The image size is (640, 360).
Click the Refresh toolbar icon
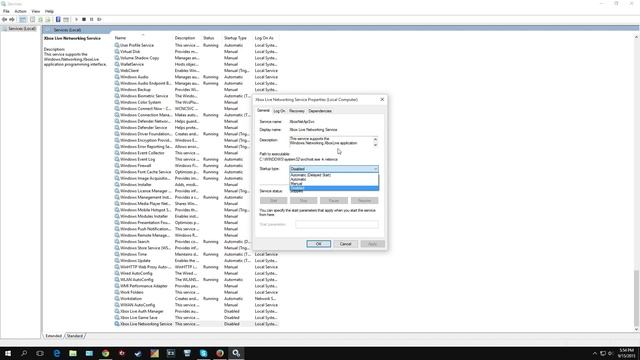tap(40, 20)
